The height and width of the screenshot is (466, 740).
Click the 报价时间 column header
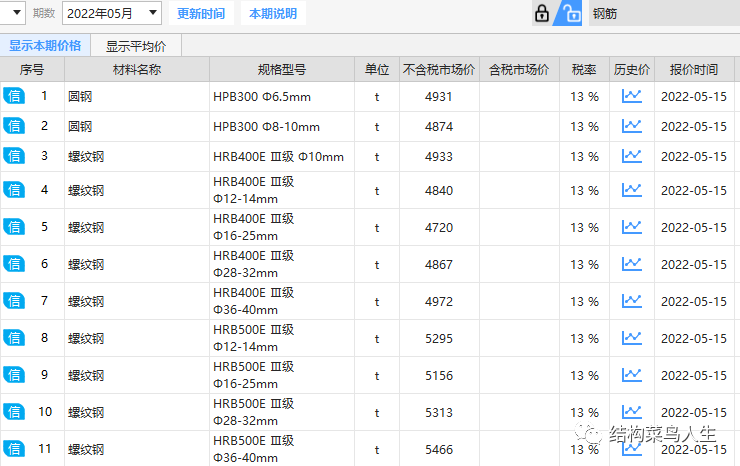[694, 70]
